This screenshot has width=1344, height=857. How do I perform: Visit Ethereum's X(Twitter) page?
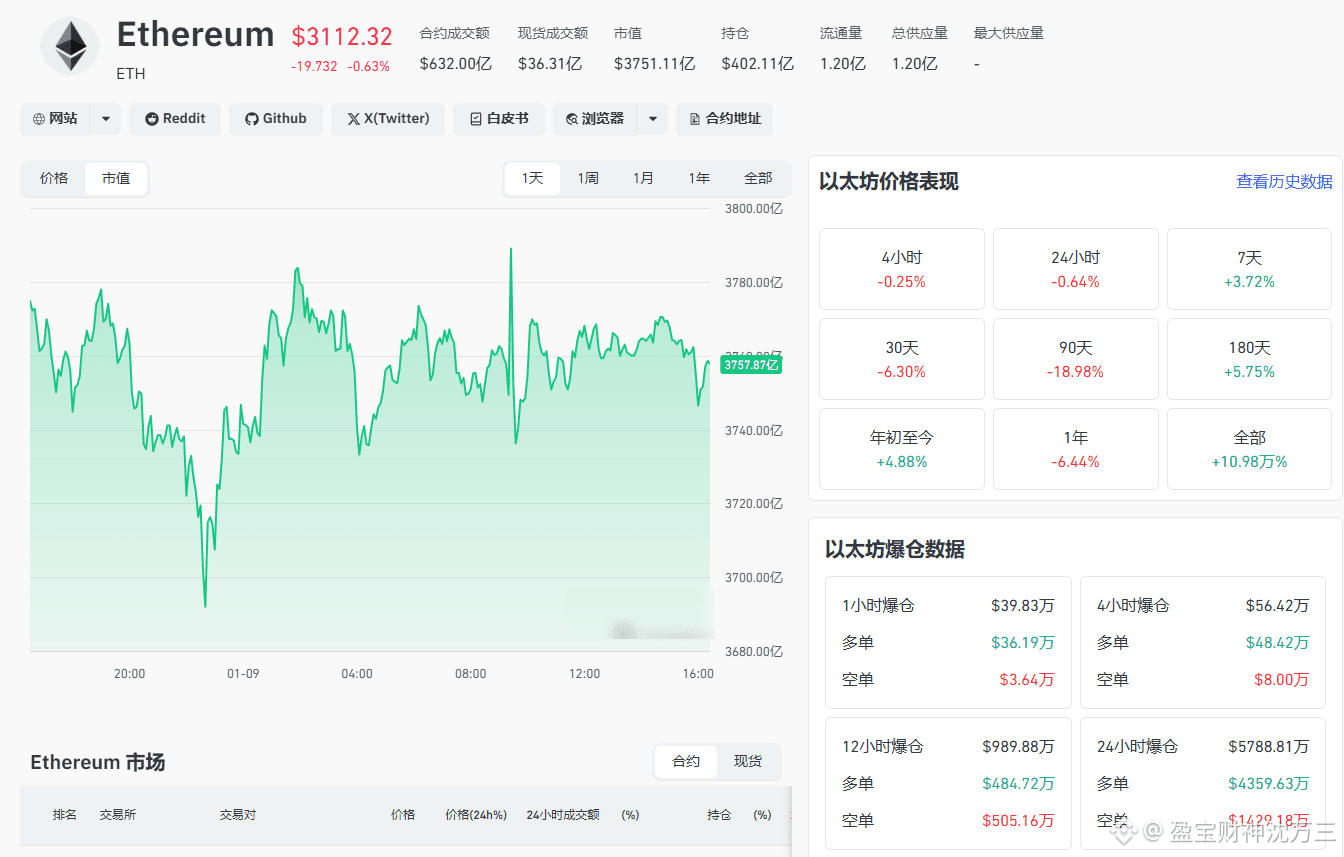pyautogui.click(x=387, y=119)
